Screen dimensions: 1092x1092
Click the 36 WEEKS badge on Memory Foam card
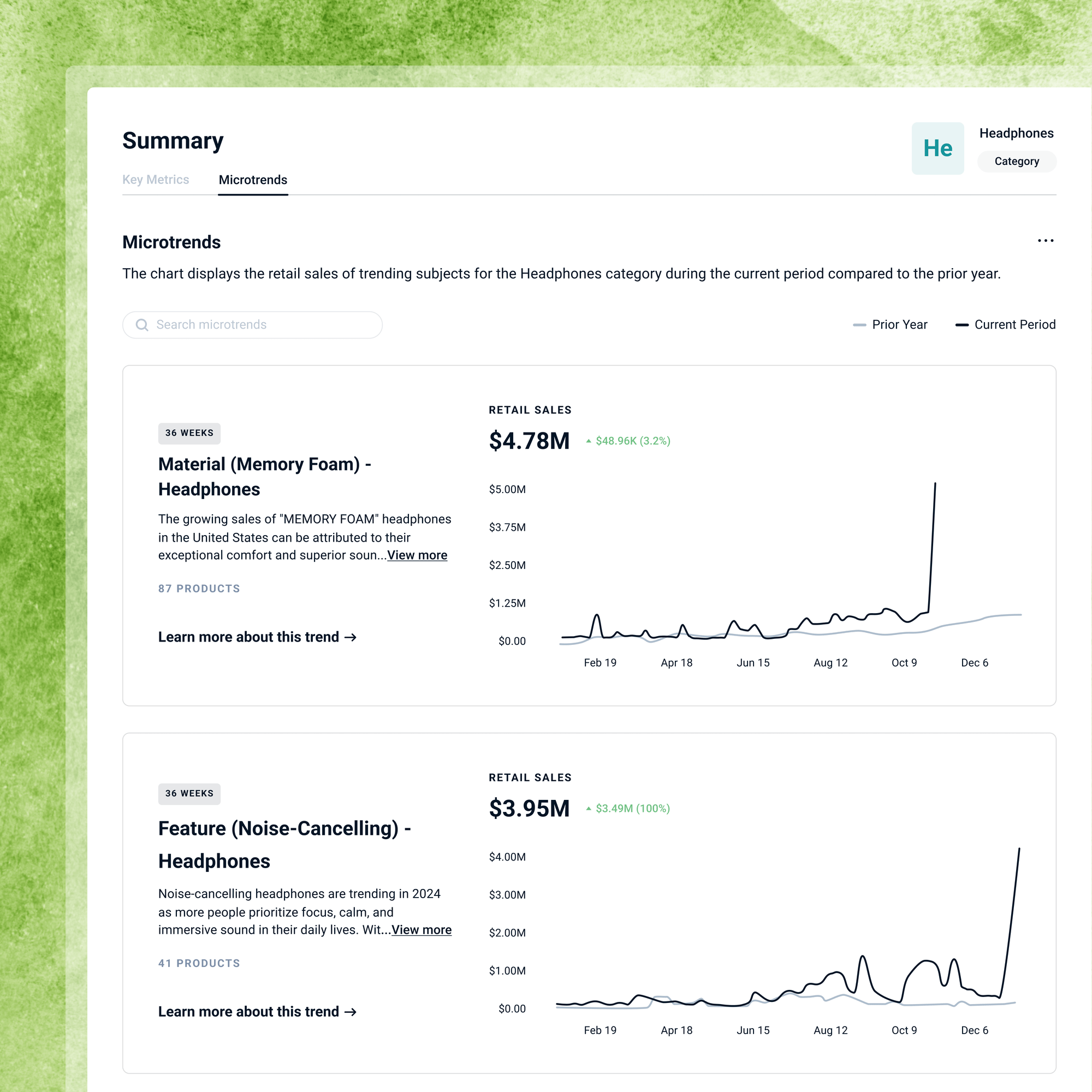[x=189, y=434]
